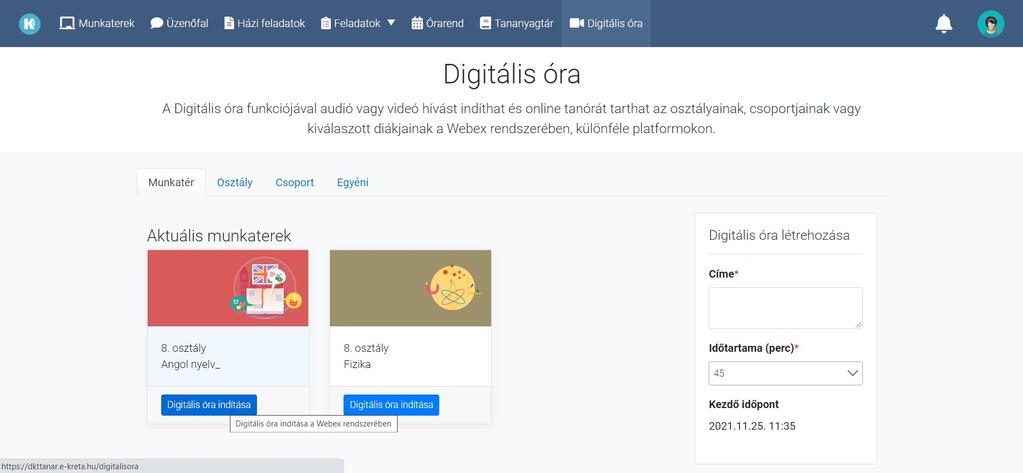Click the Aktuális munkaterek heading
The image size is (1023, 473).
[219, 236]
